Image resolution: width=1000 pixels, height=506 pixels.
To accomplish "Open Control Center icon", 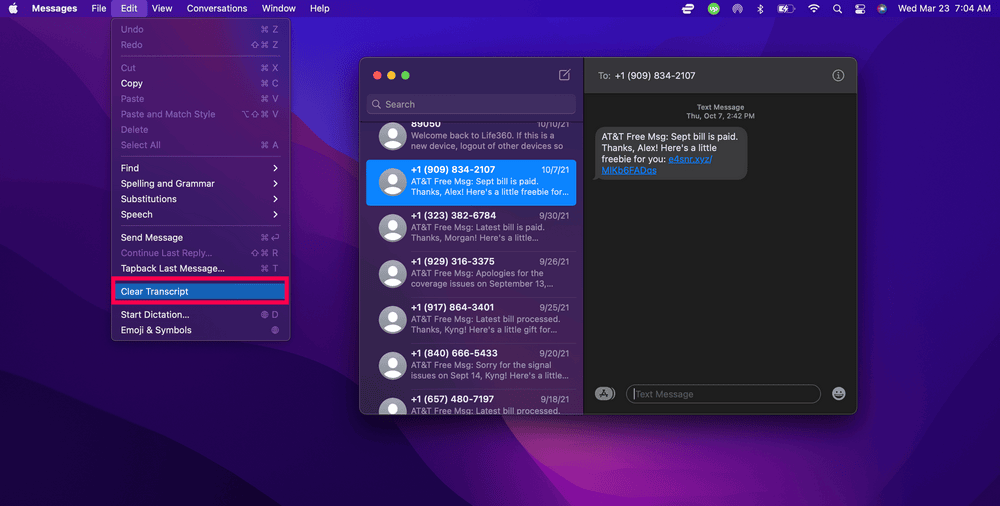I will pyautogui.click(x=860, y=8).
